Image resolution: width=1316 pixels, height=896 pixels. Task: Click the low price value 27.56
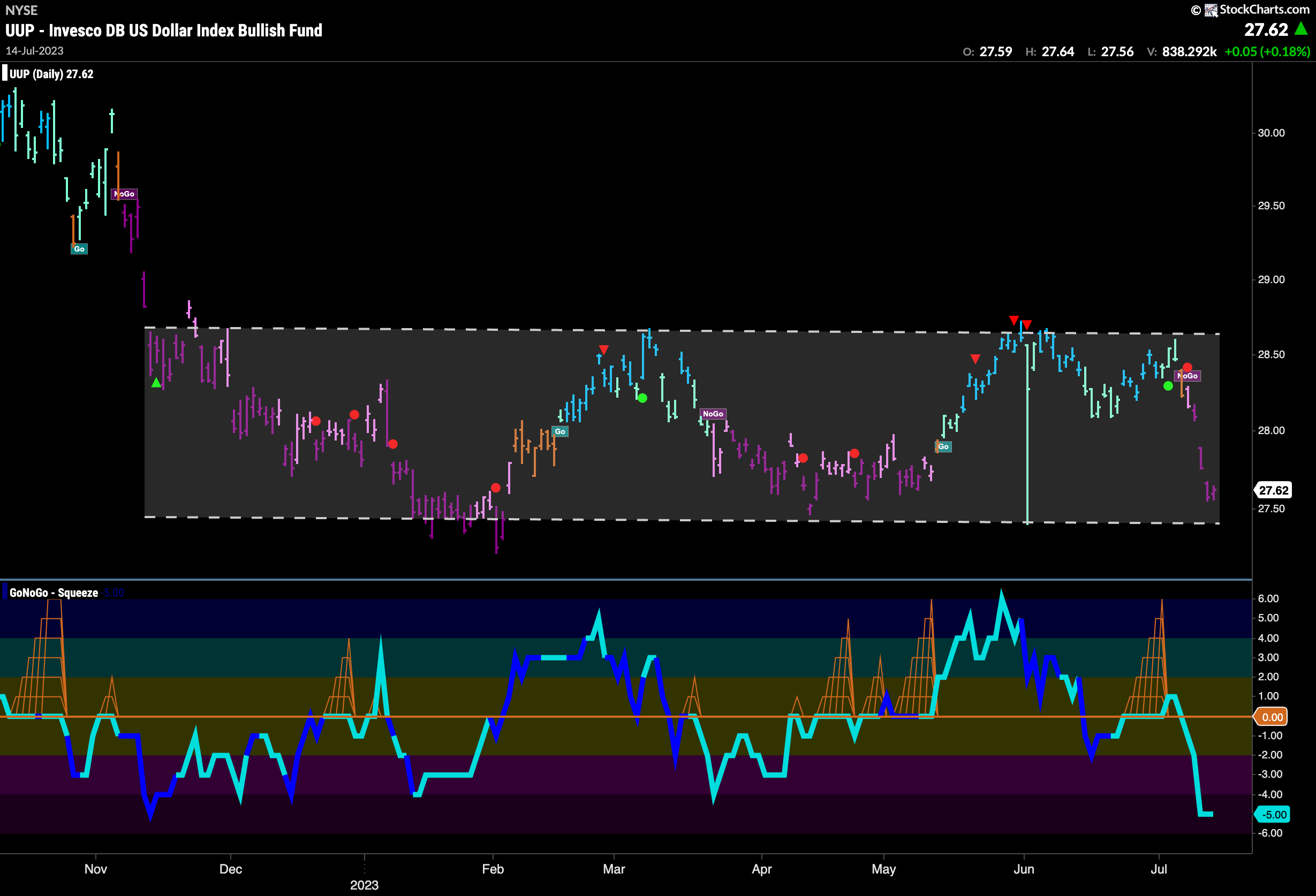(x=1117, y=51)
